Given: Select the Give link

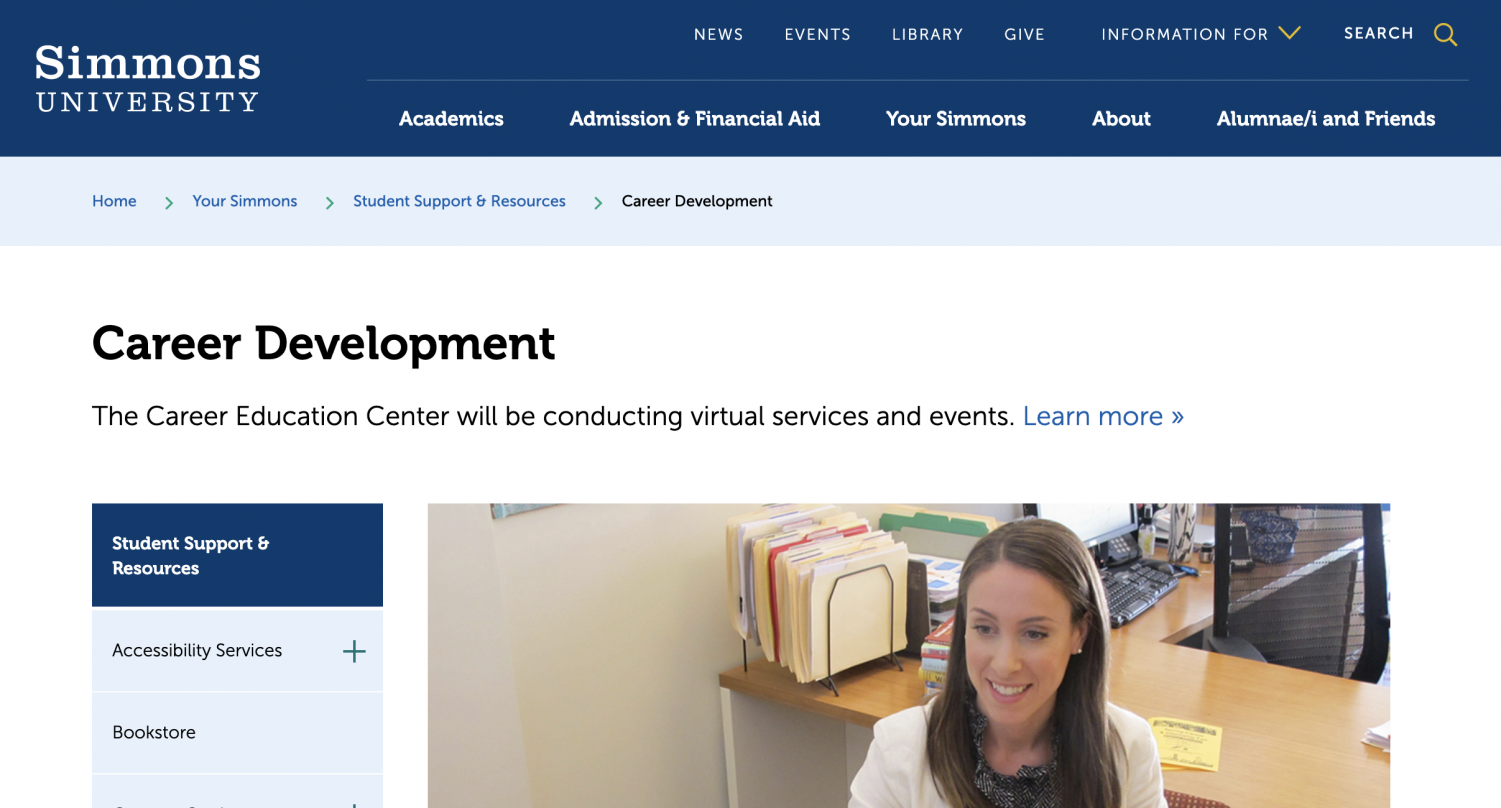Looking at the screenshot, I should click(1024, 34).
